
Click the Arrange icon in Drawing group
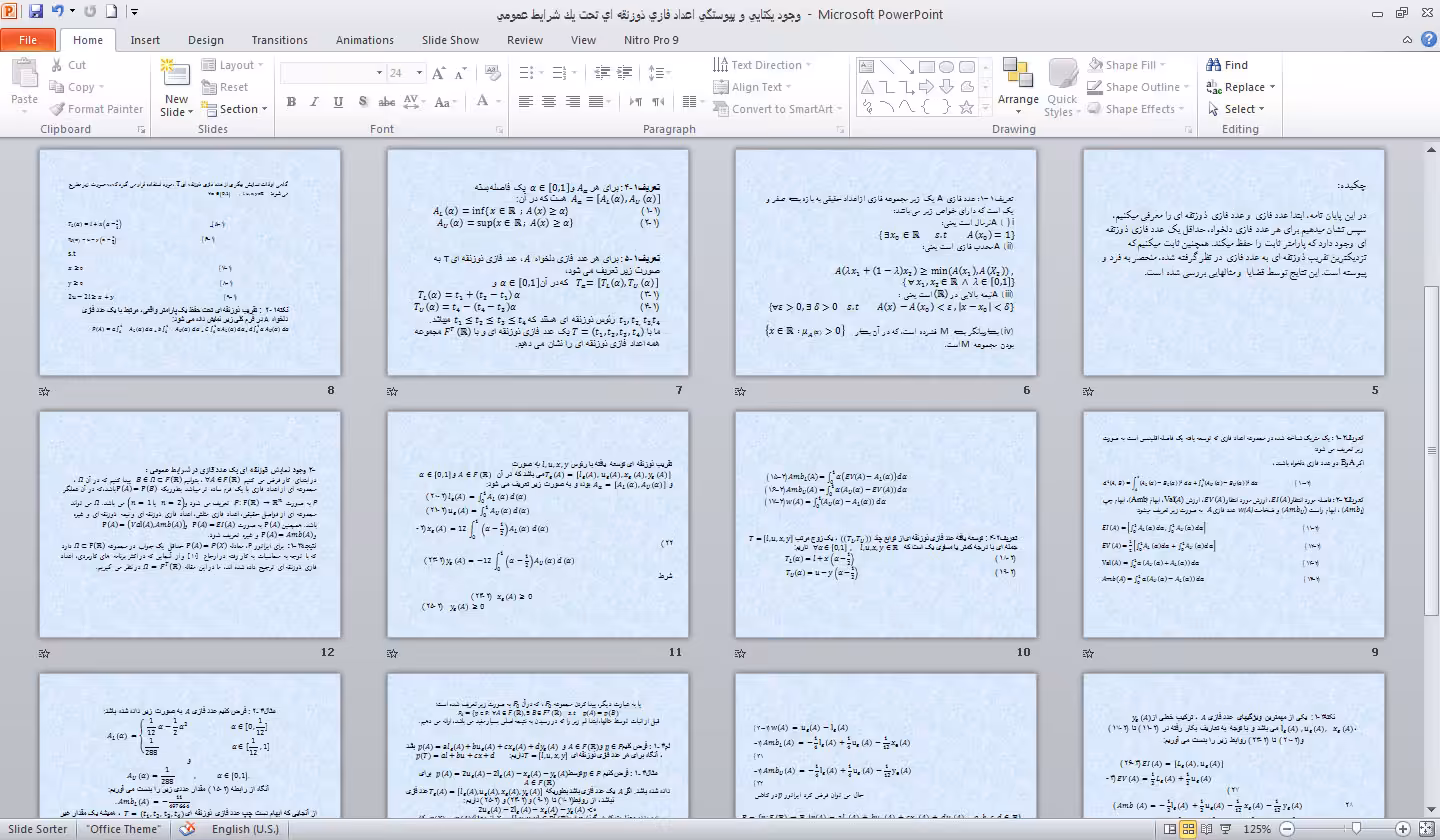point(1018,85)
